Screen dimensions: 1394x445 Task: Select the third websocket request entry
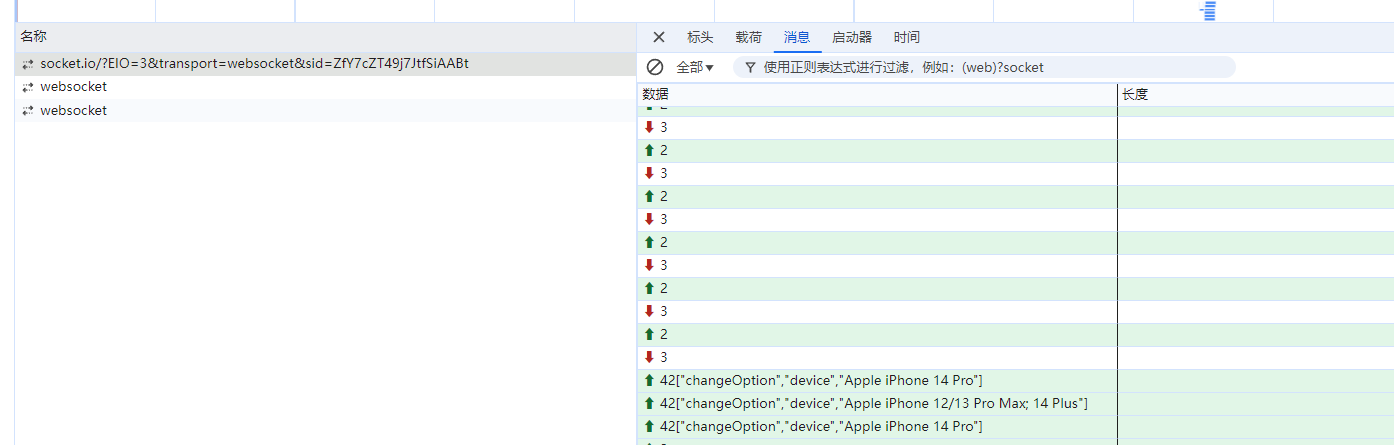[x=73, y=111]
